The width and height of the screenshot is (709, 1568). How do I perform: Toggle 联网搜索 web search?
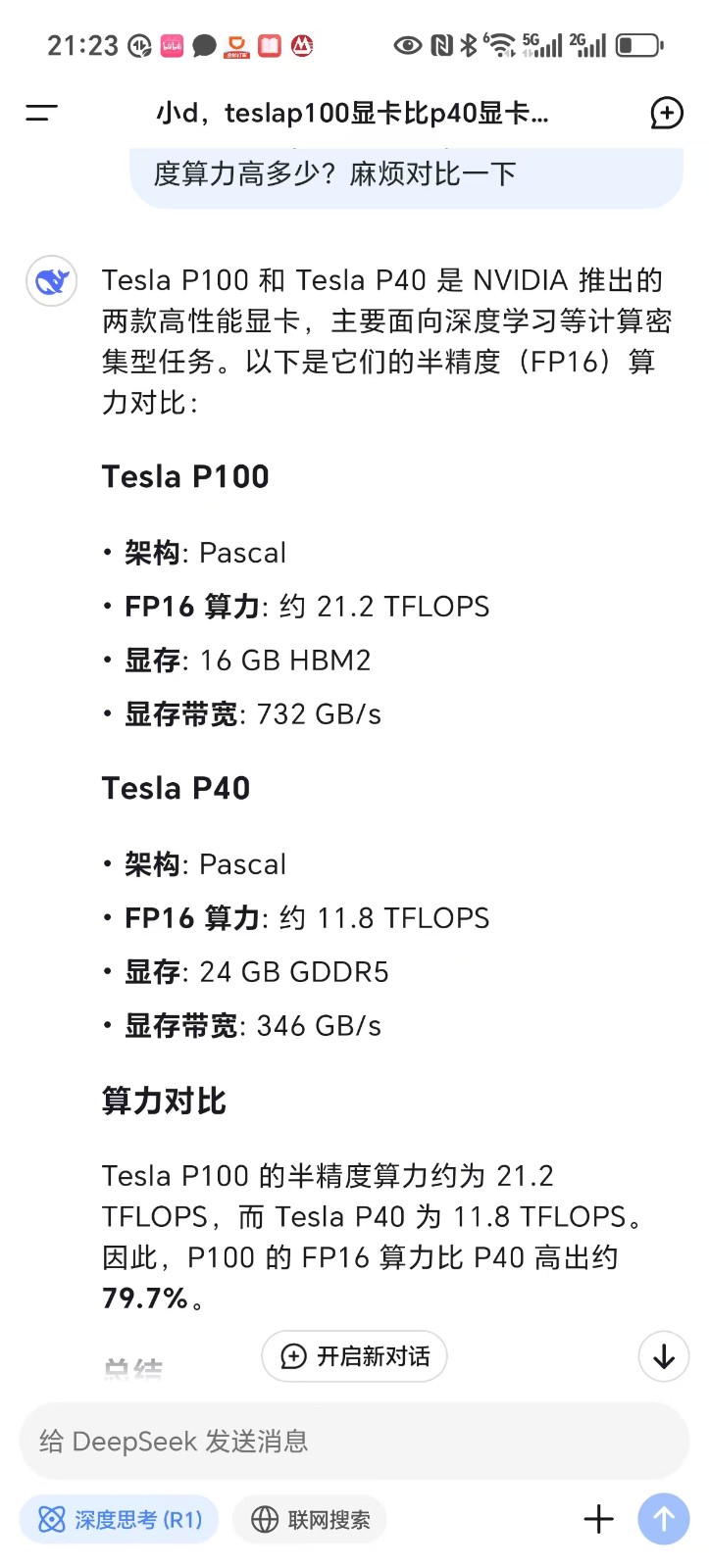310,1519
